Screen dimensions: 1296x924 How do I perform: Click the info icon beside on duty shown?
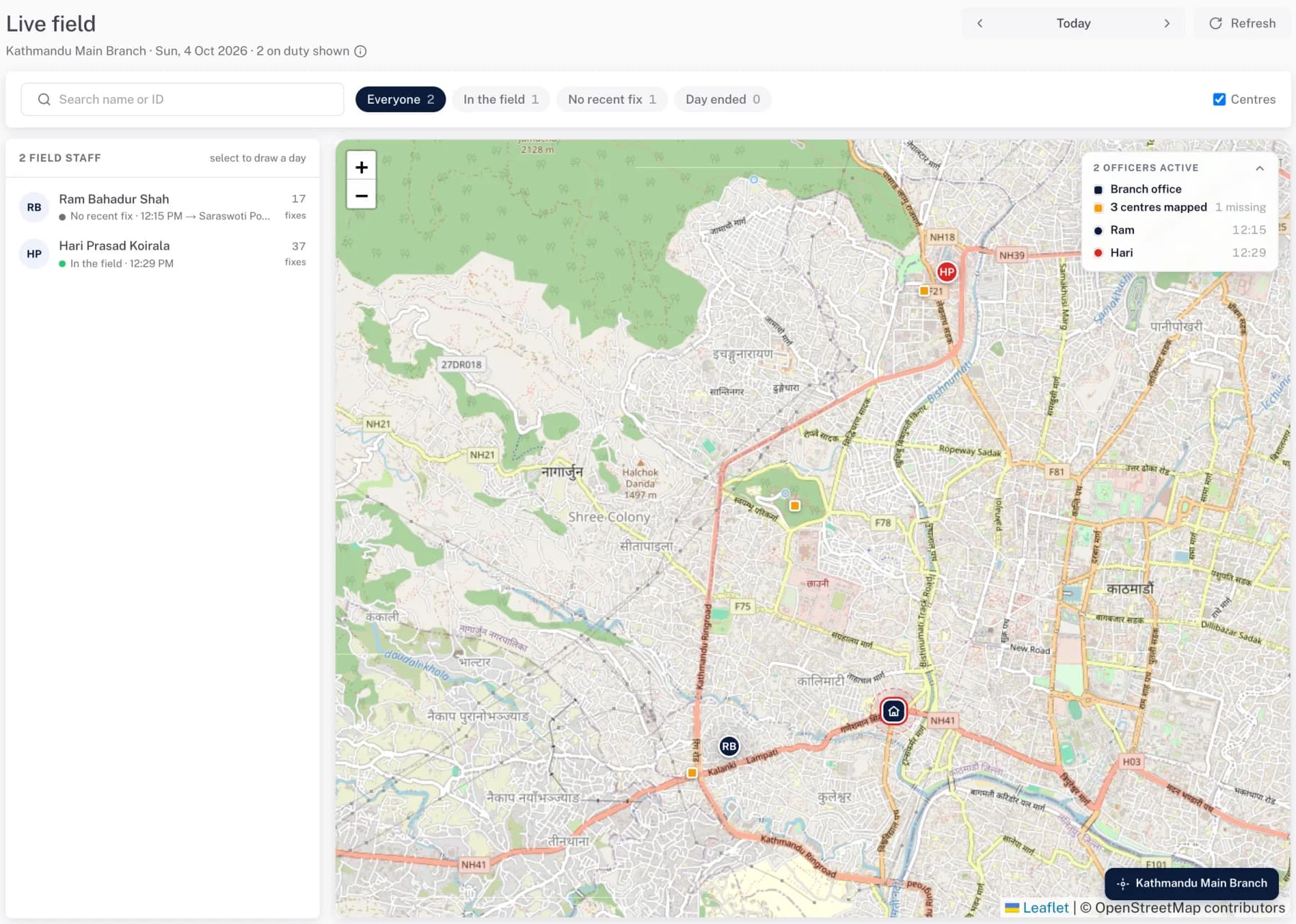pyautogui.click(x=361, y=51)
